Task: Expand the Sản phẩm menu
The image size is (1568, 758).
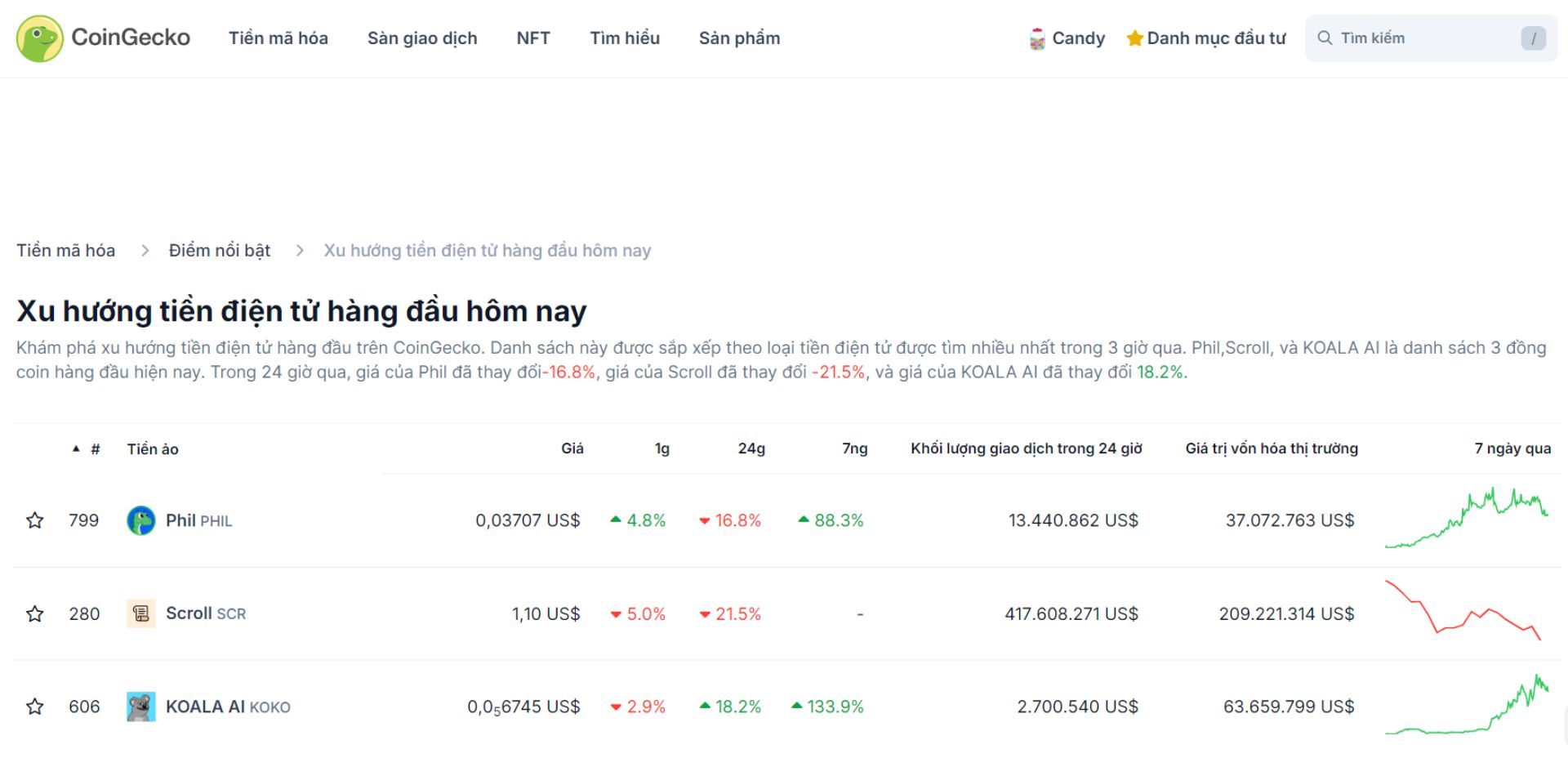Action: click(x=738, y=38)
